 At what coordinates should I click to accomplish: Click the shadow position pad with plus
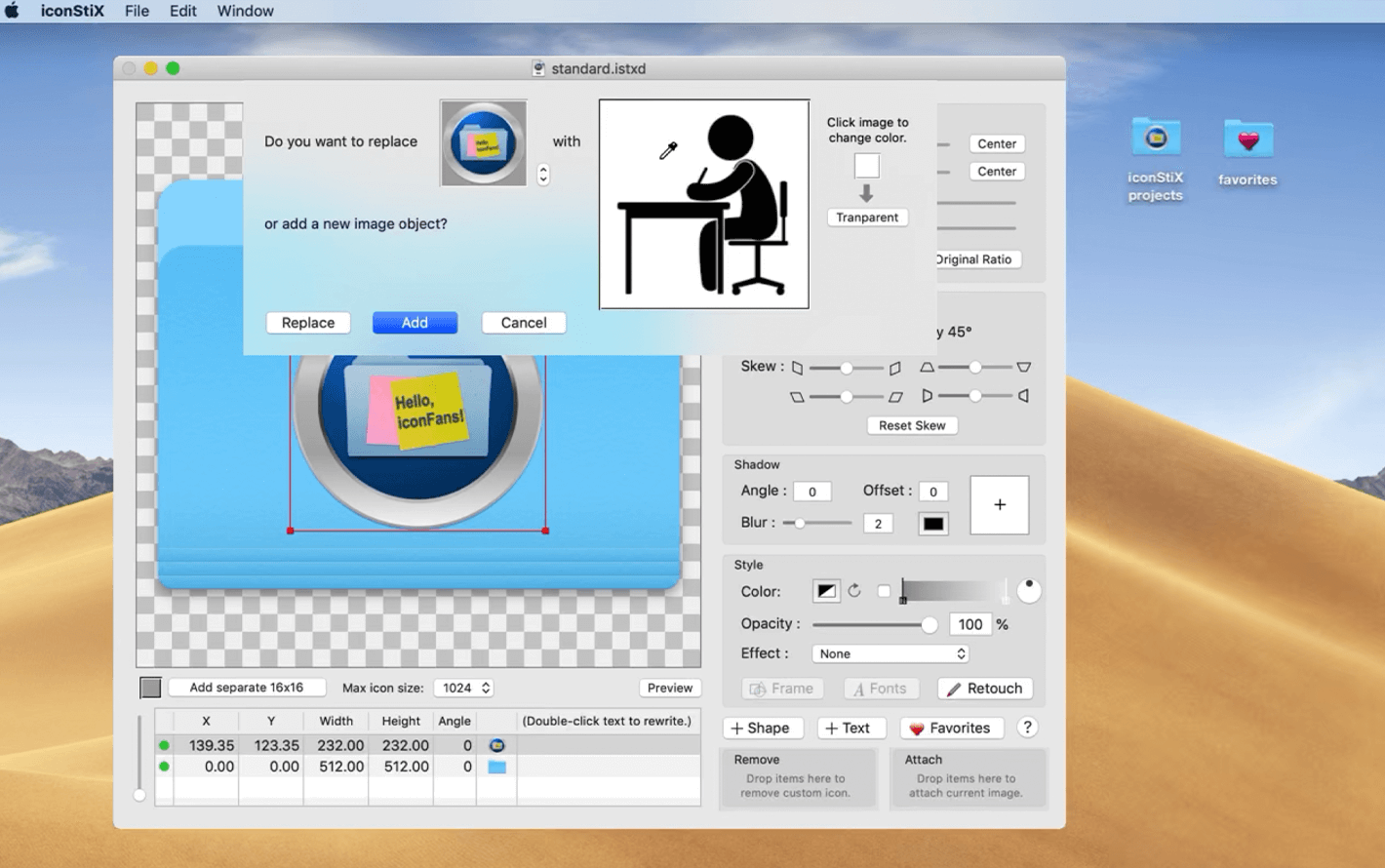1000,505
